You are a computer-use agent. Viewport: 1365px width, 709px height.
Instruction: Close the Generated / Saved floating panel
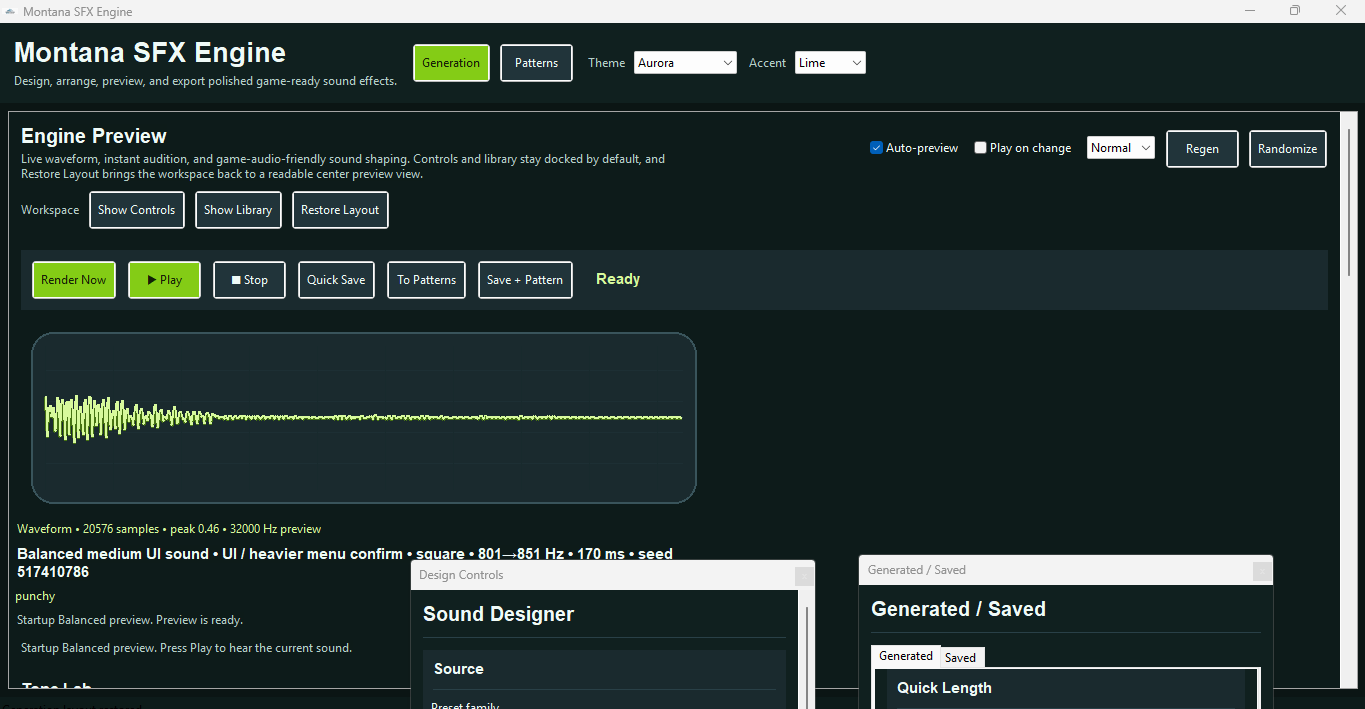click(x=1262, y=570)
